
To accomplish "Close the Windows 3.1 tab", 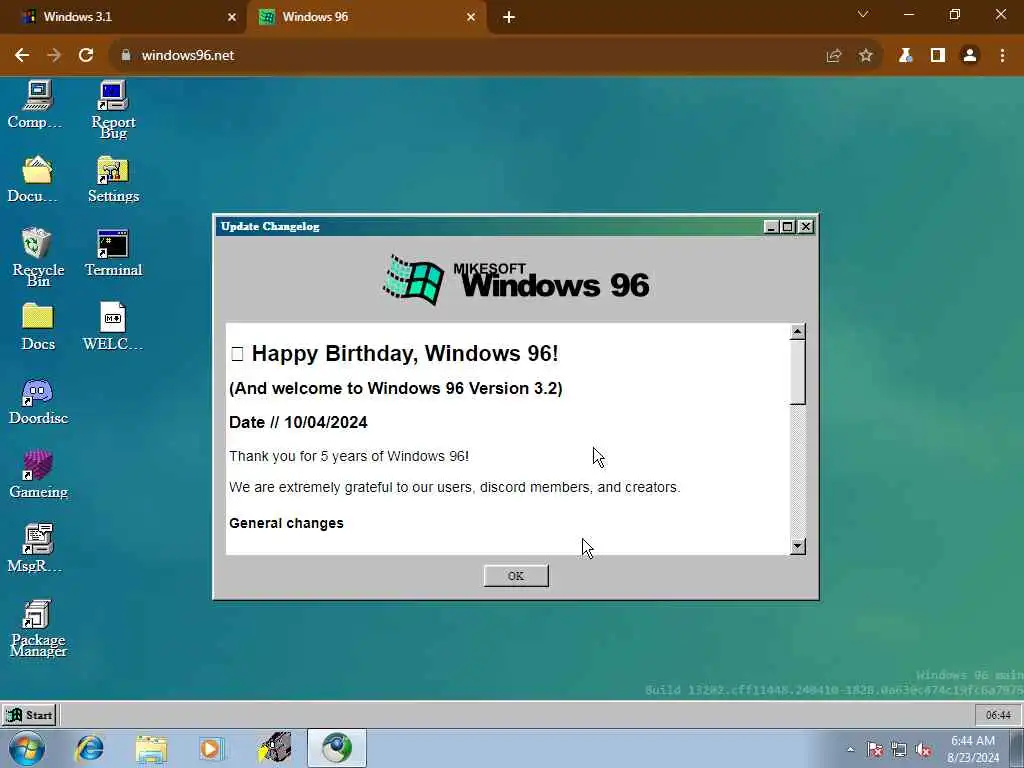I will [232, 18].
